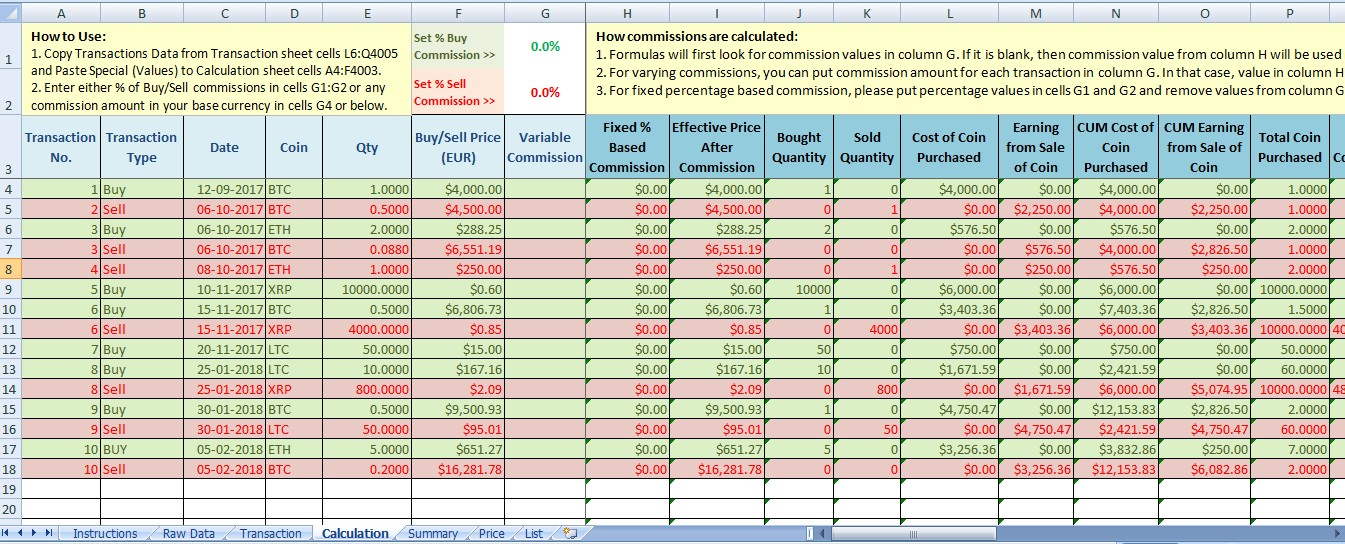Click the next sheet navigation arrow
1345x544 pixels.
(x=36, y=534)
